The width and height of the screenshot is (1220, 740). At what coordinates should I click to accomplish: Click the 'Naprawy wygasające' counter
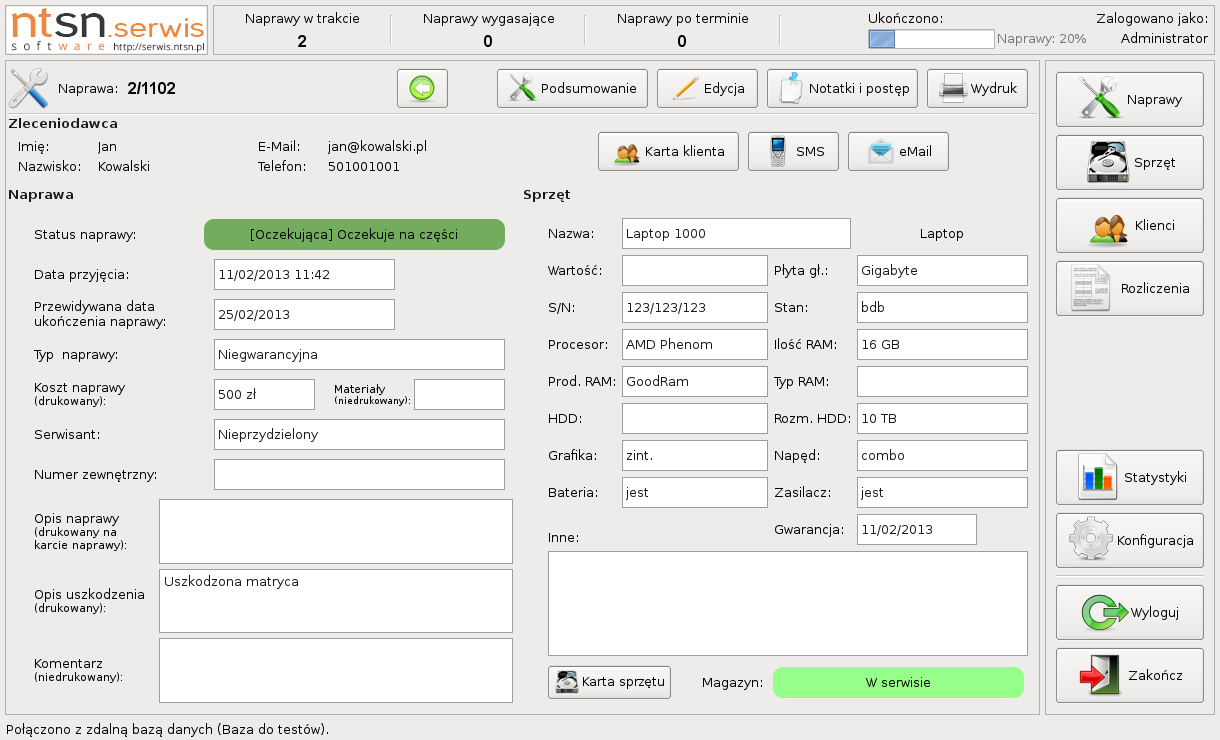tap(488, 30)
